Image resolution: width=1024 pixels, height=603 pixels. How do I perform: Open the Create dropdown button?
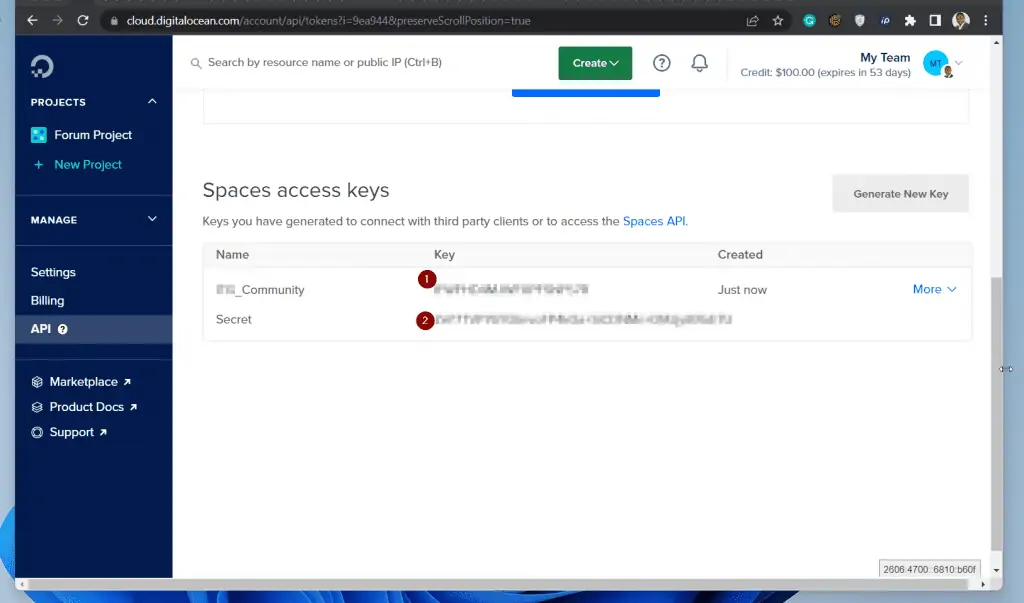[595, 63]
